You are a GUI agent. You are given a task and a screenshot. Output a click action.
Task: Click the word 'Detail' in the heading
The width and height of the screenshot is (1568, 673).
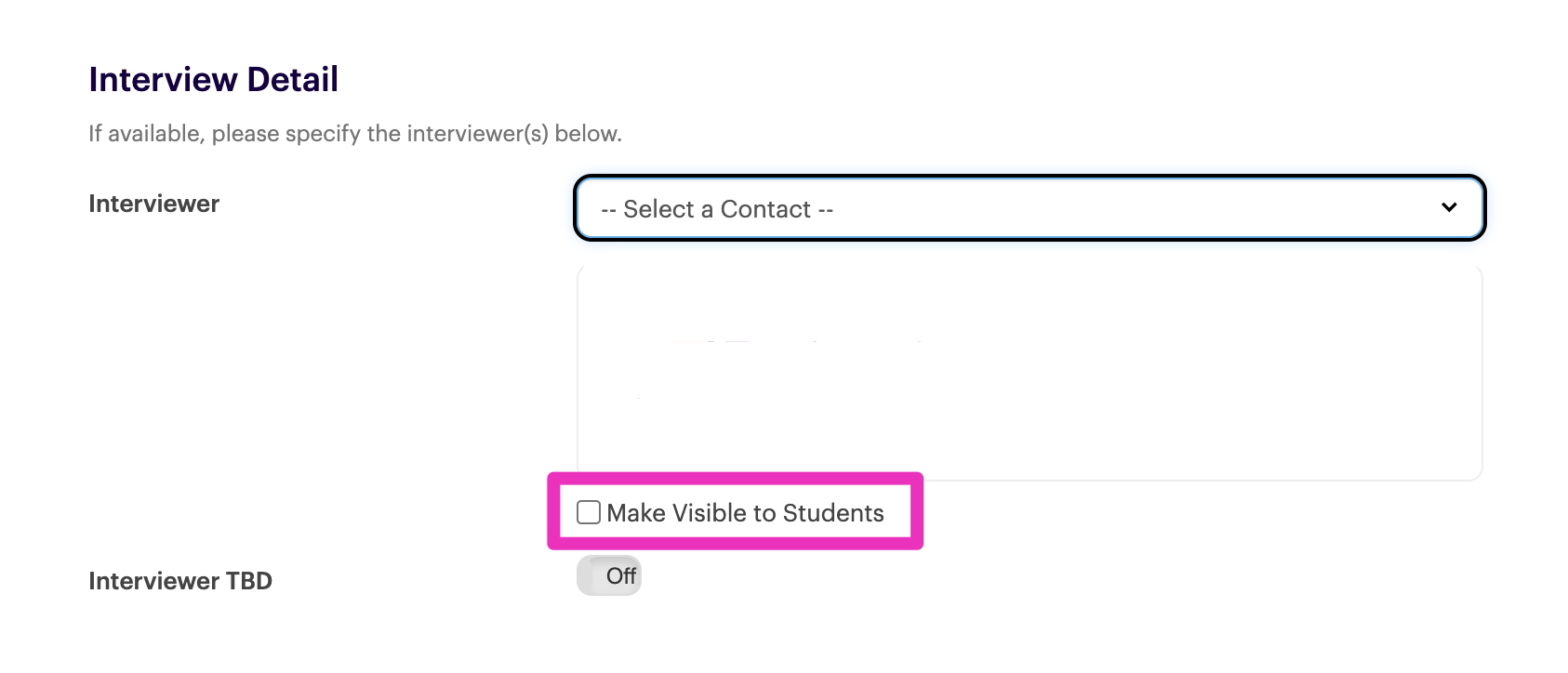click(x=293, y=80)
